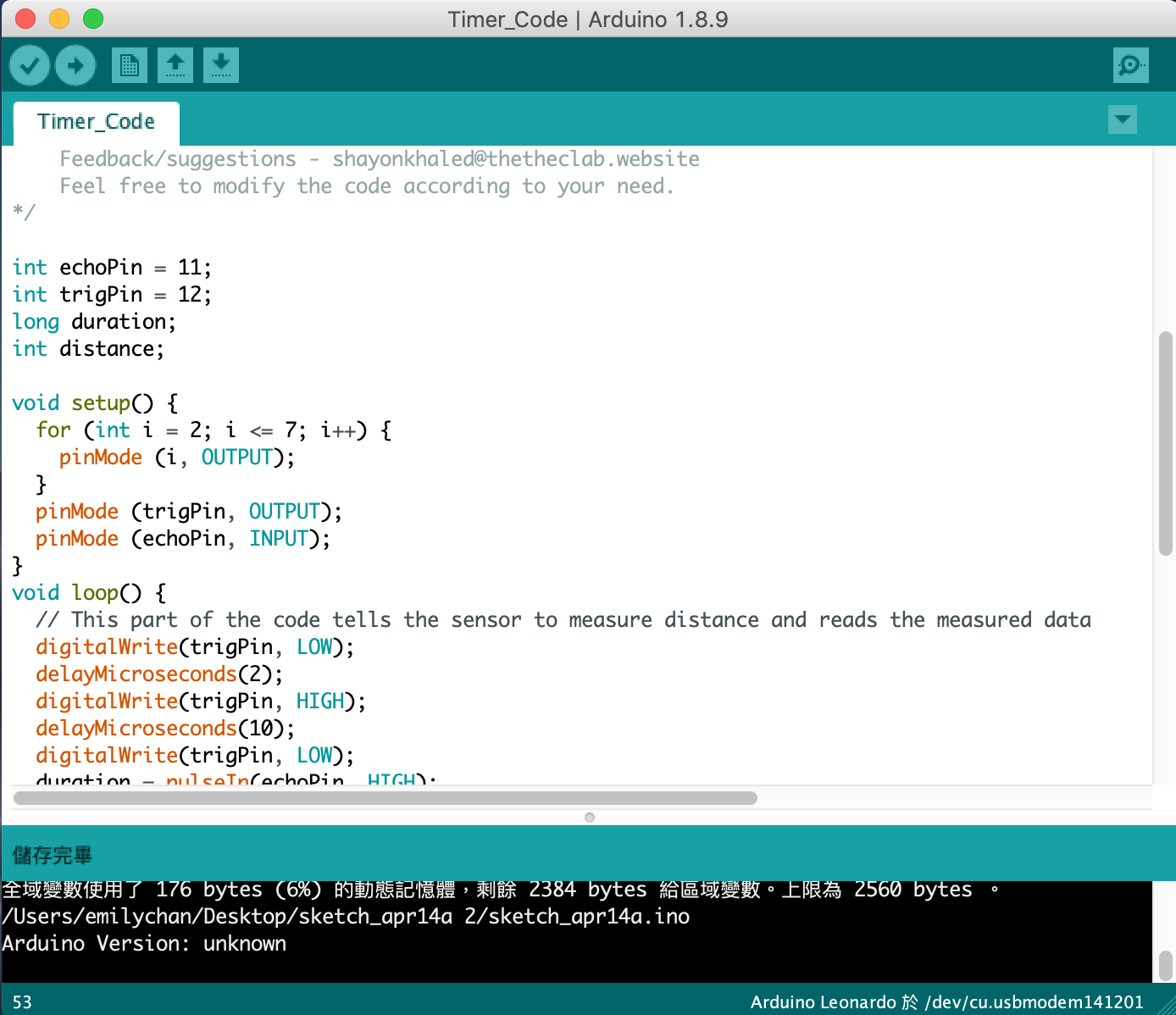The width and height of the screenshot is (1176, 1015).
Task: Click 'delayMicroseconds(2);' line
Action: [159, 674]
